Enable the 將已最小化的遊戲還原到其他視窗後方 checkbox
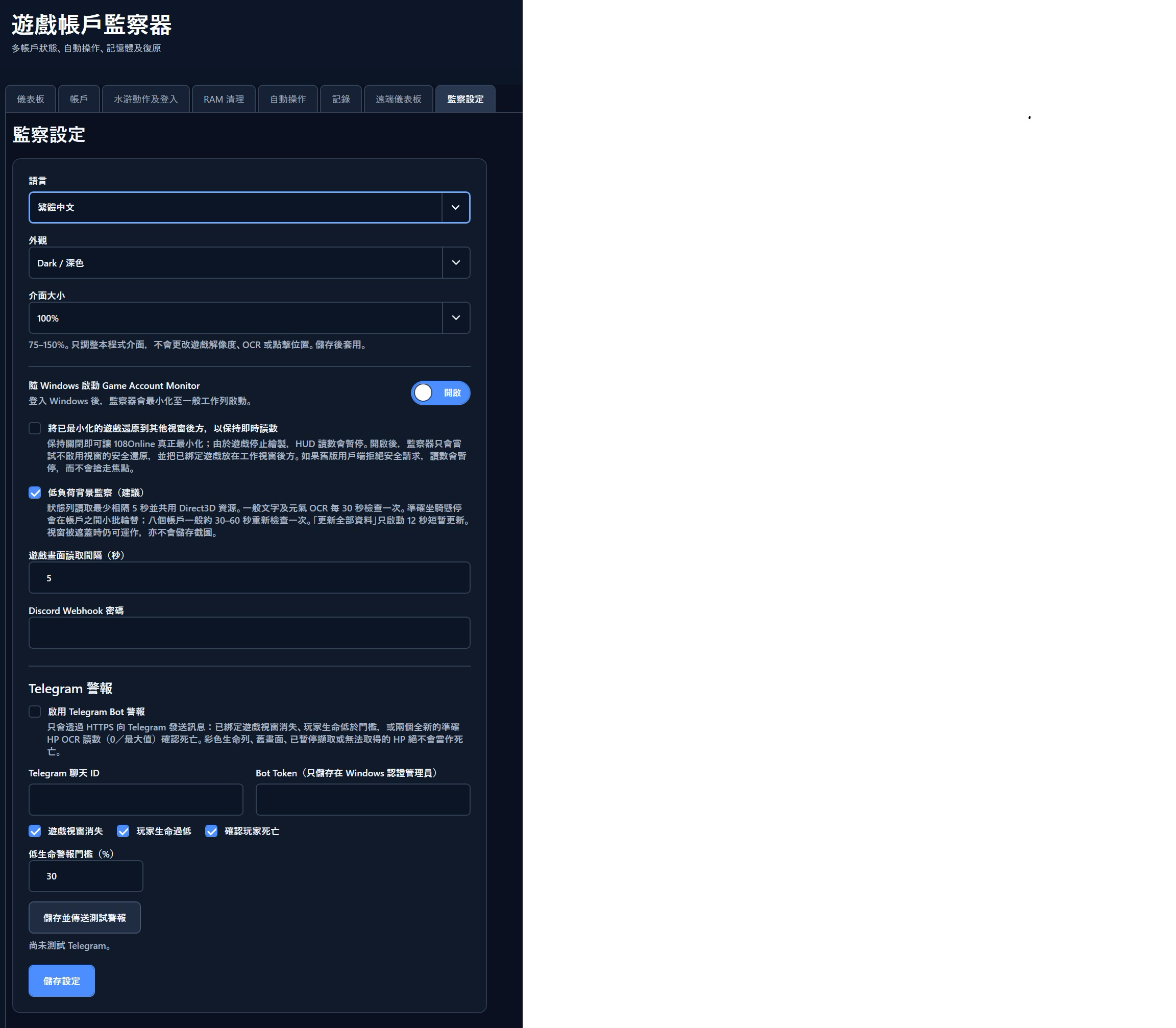Viewport: 1176px width, 1028px height. click(35, 429)
